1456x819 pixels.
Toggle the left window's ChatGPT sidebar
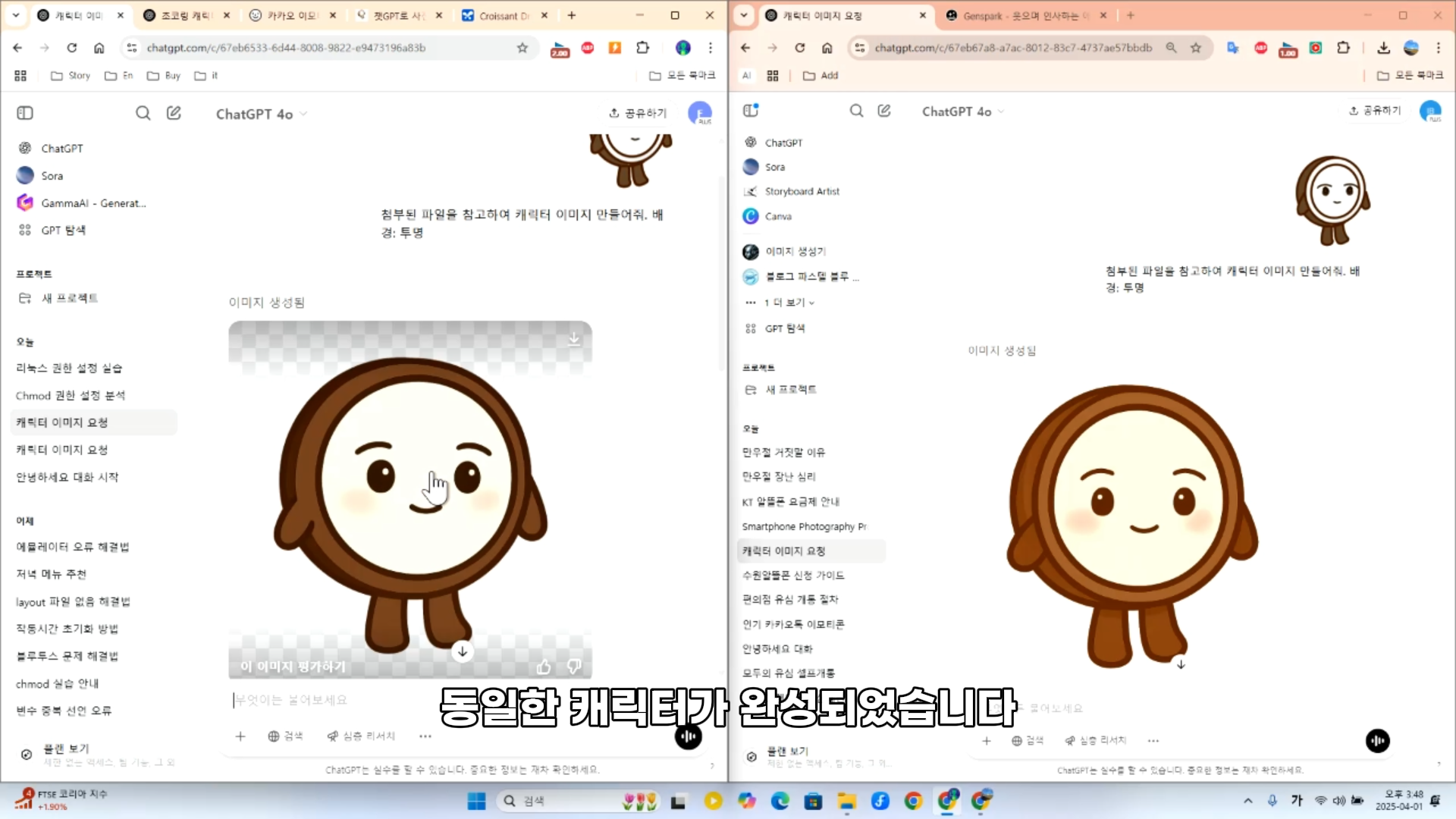pos(25,113)
